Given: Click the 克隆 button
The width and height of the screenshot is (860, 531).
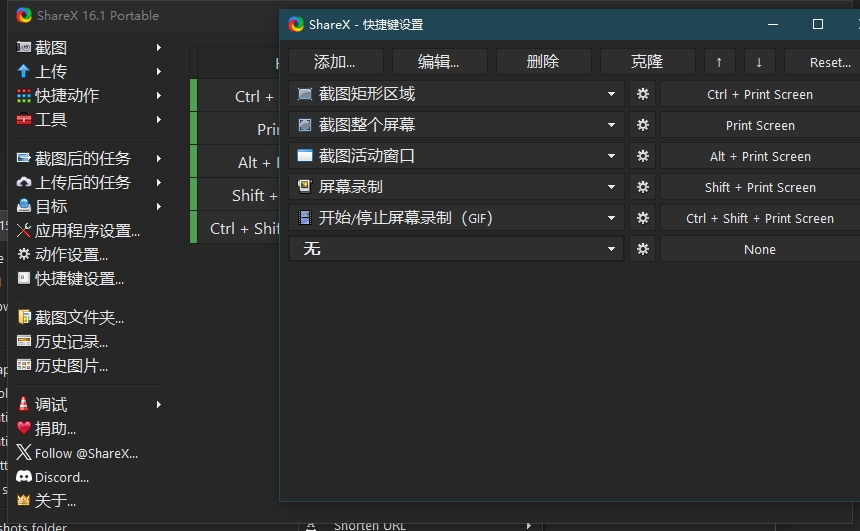Looking at the screenshot, I should [647, 61].
